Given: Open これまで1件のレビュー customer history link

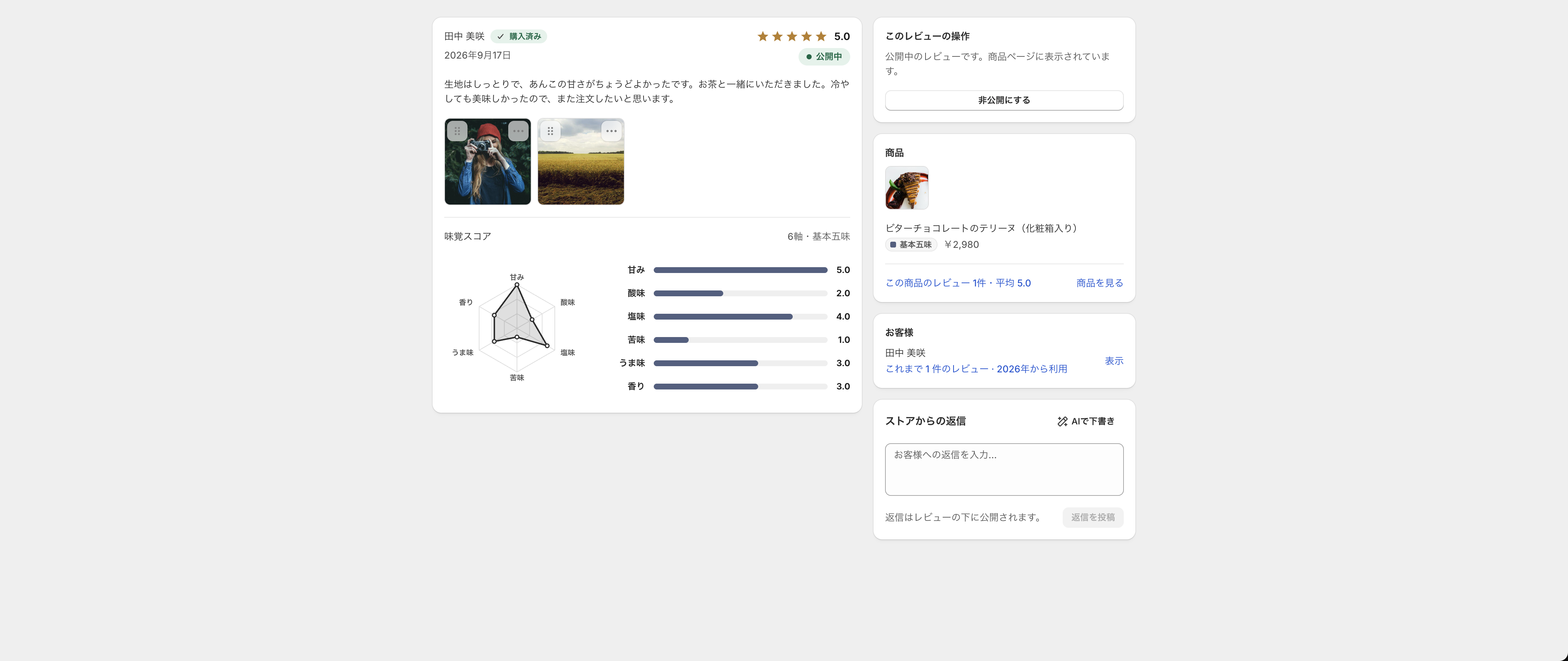Looking at the screenshot, I should pyautogui.click(x=976, y=369).
